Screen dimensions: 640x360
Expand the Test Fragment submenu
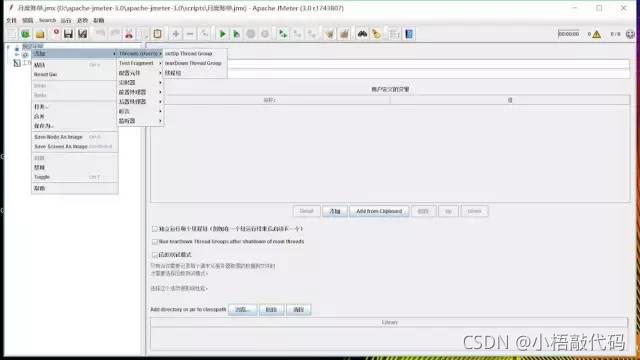(140, 63)
